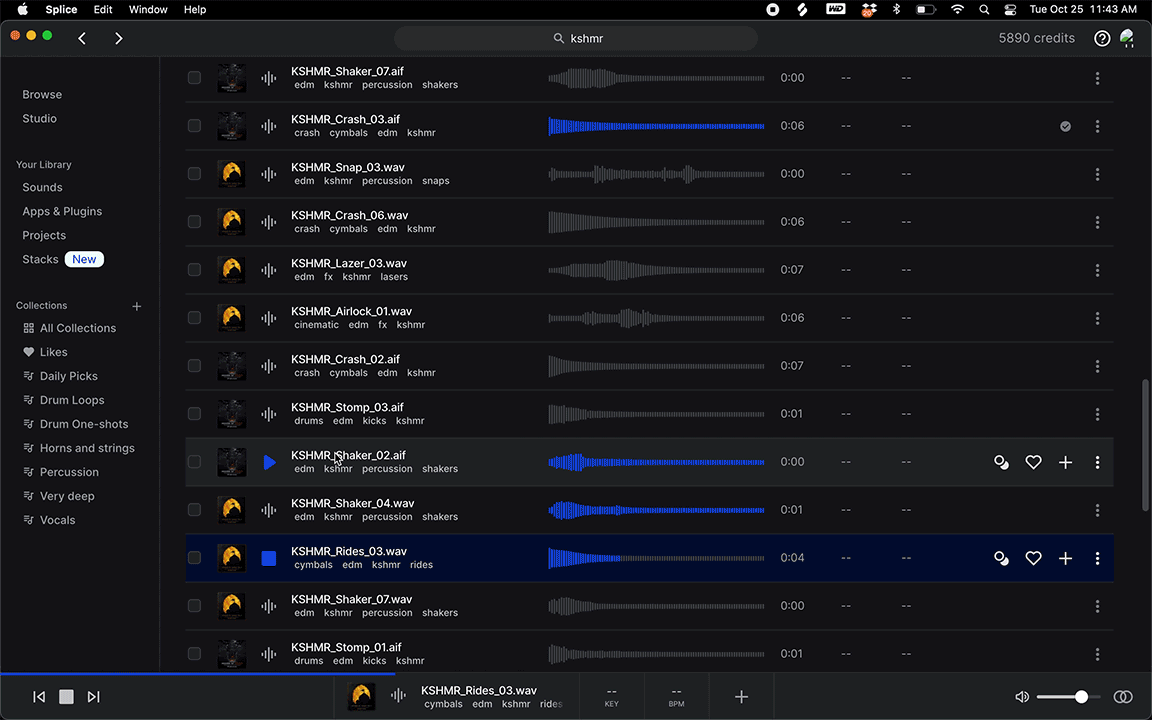Go to Browse in the sidebar
Image resolution: width=1152 pixels, height=720 pixels.
pos(42,95)
